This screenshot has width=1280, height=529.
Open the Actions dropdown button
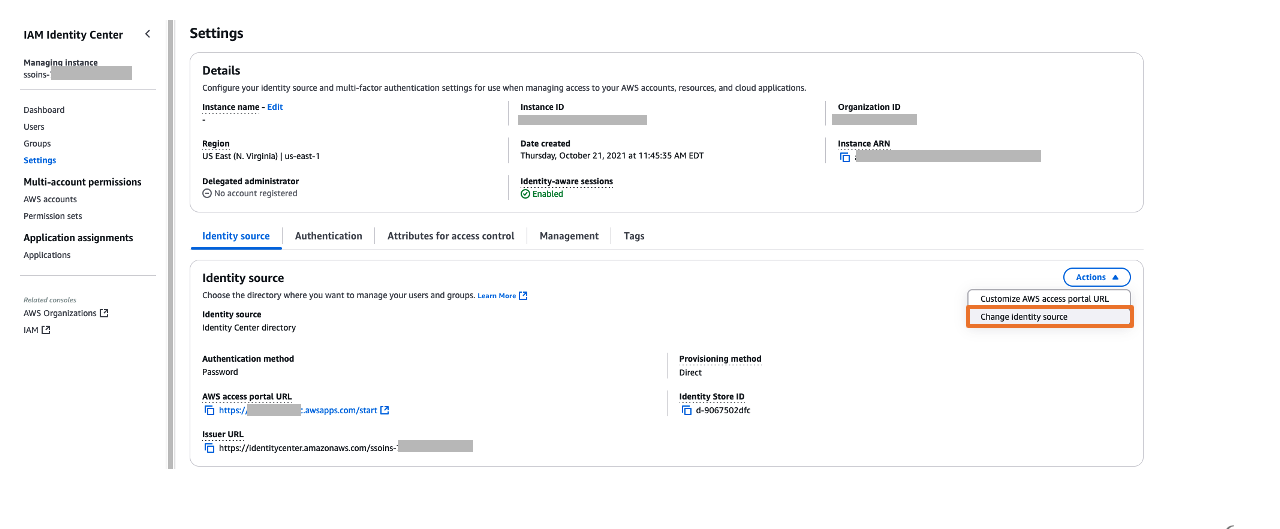[1096, 277]
